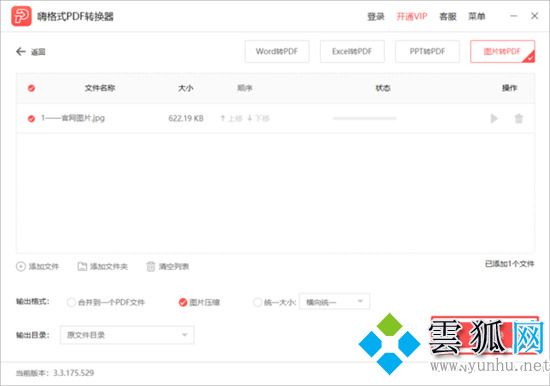Uncheck the jpg file row checkbox
550x386 pixels.
point(31,119)
